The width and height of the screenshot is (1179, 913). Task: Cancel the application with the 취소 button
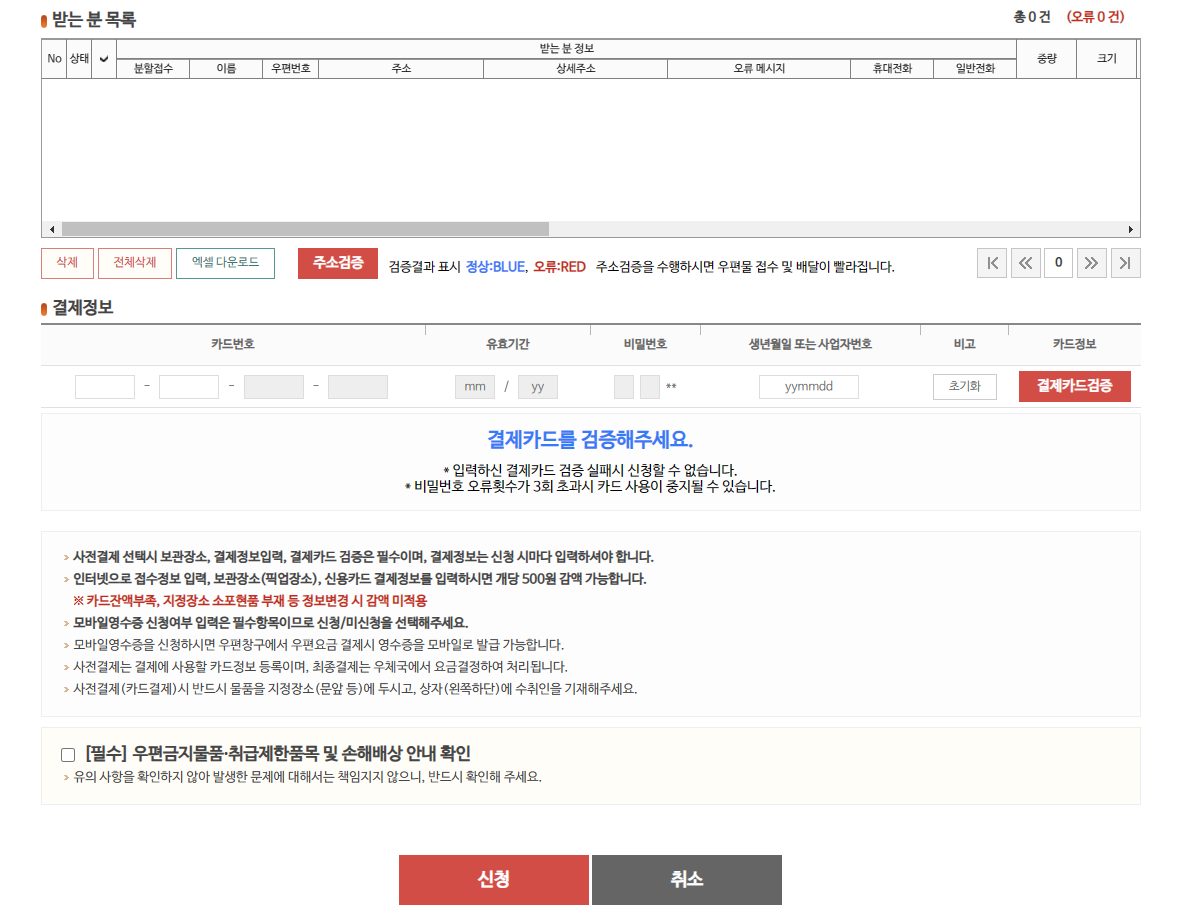(686, 880)
